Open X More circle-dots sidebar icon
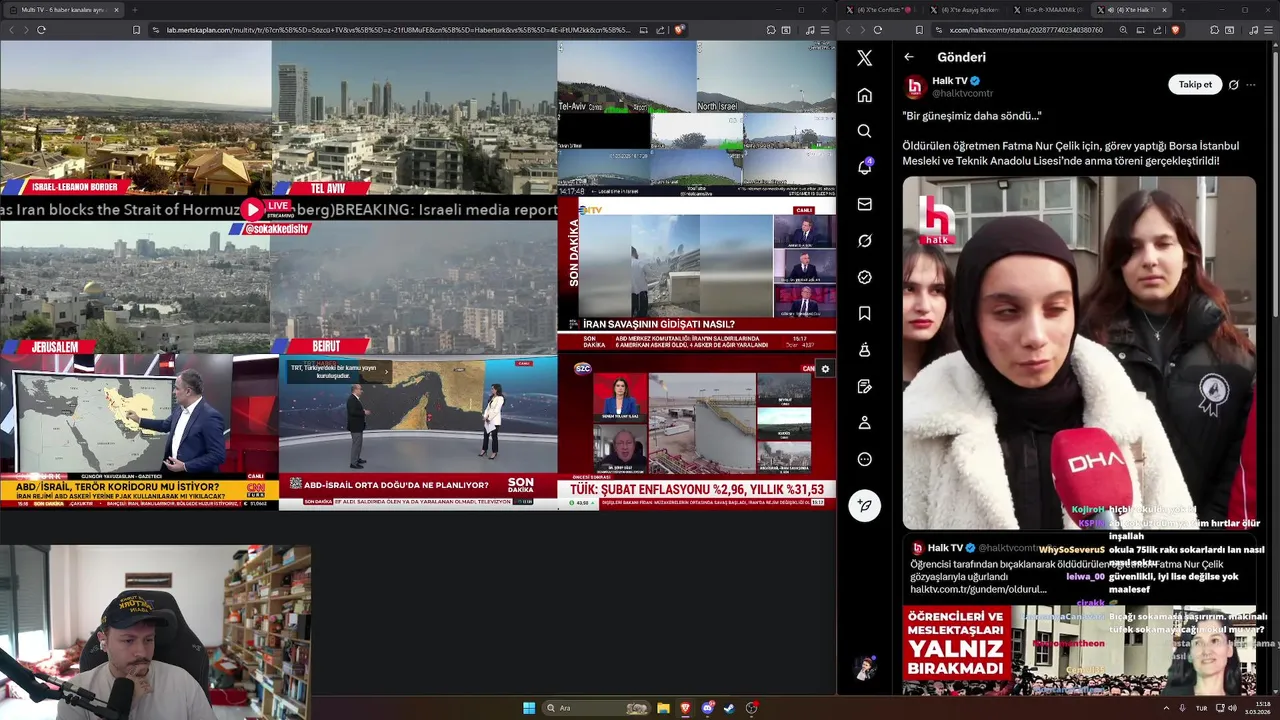This screenshot has width=1280, height=720. (x=864, y=459)
